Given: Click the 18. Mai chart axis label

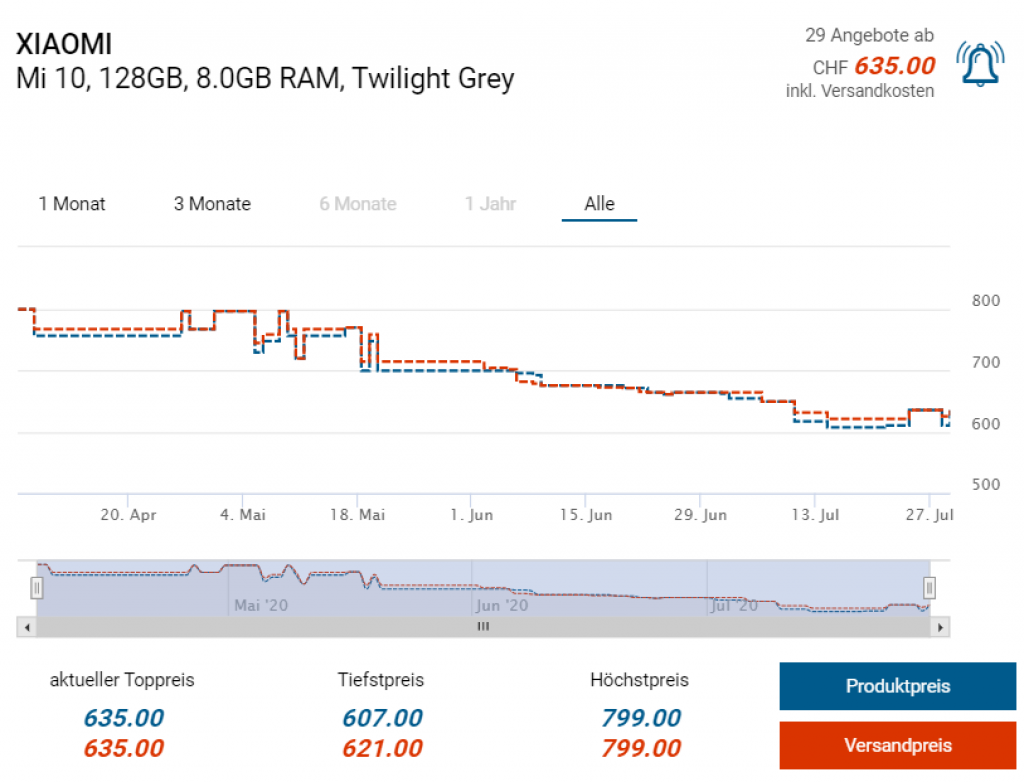Looking at the screenshot, I should [x=358, y=515].
